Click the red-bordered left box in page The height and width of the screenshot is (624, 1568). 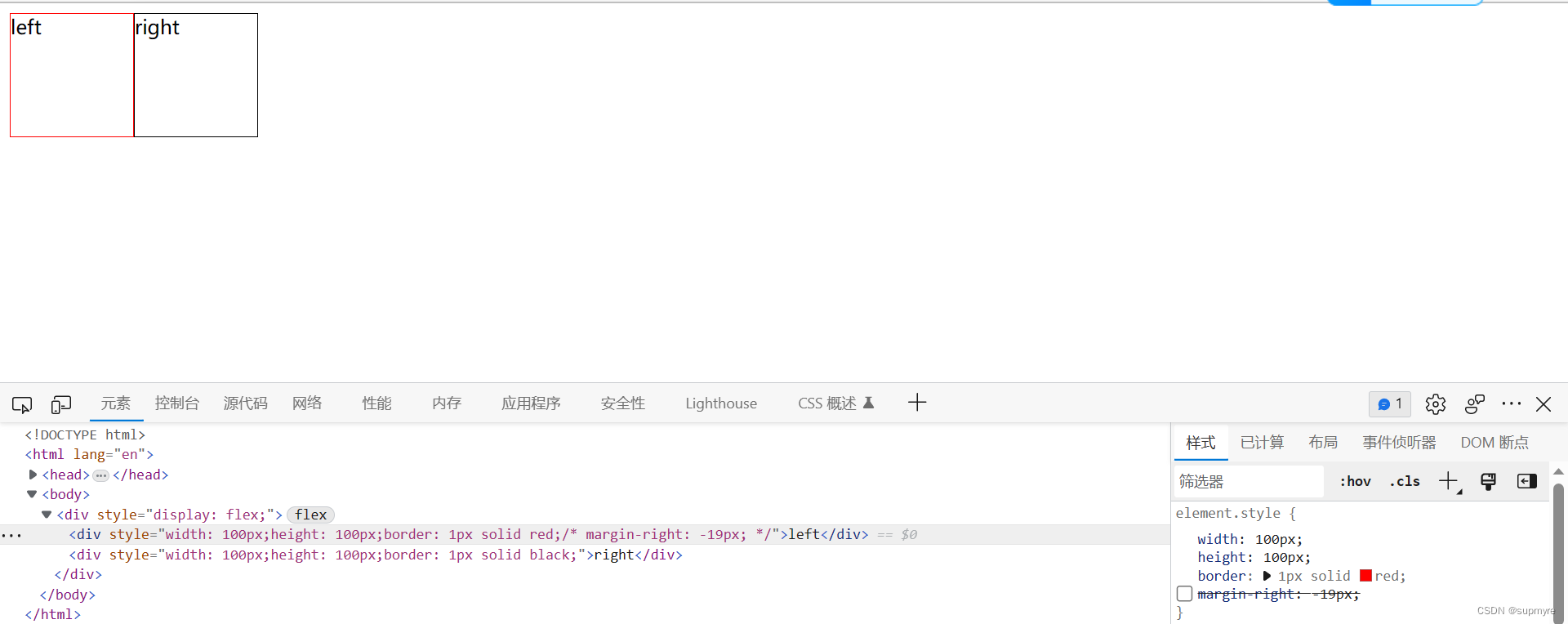pos(72,75)
